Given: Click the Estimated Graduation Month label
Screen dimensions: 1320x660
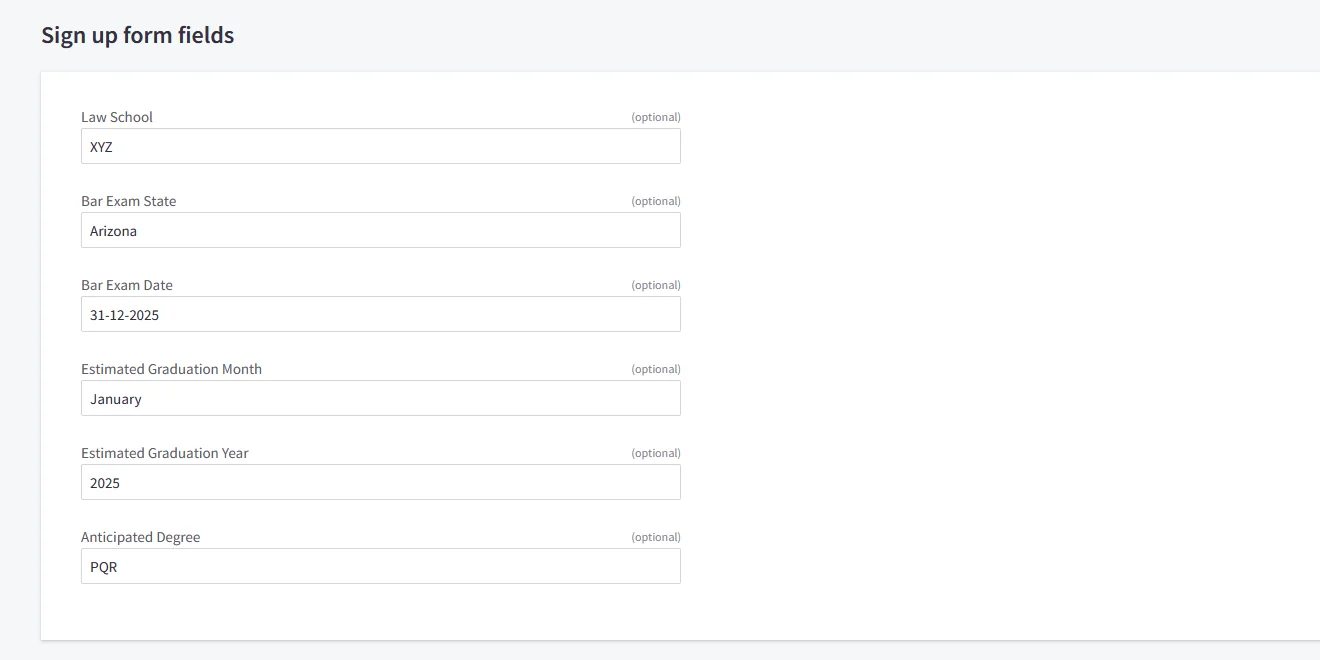Looking at the screenshot, I should (x=171, y=368).
